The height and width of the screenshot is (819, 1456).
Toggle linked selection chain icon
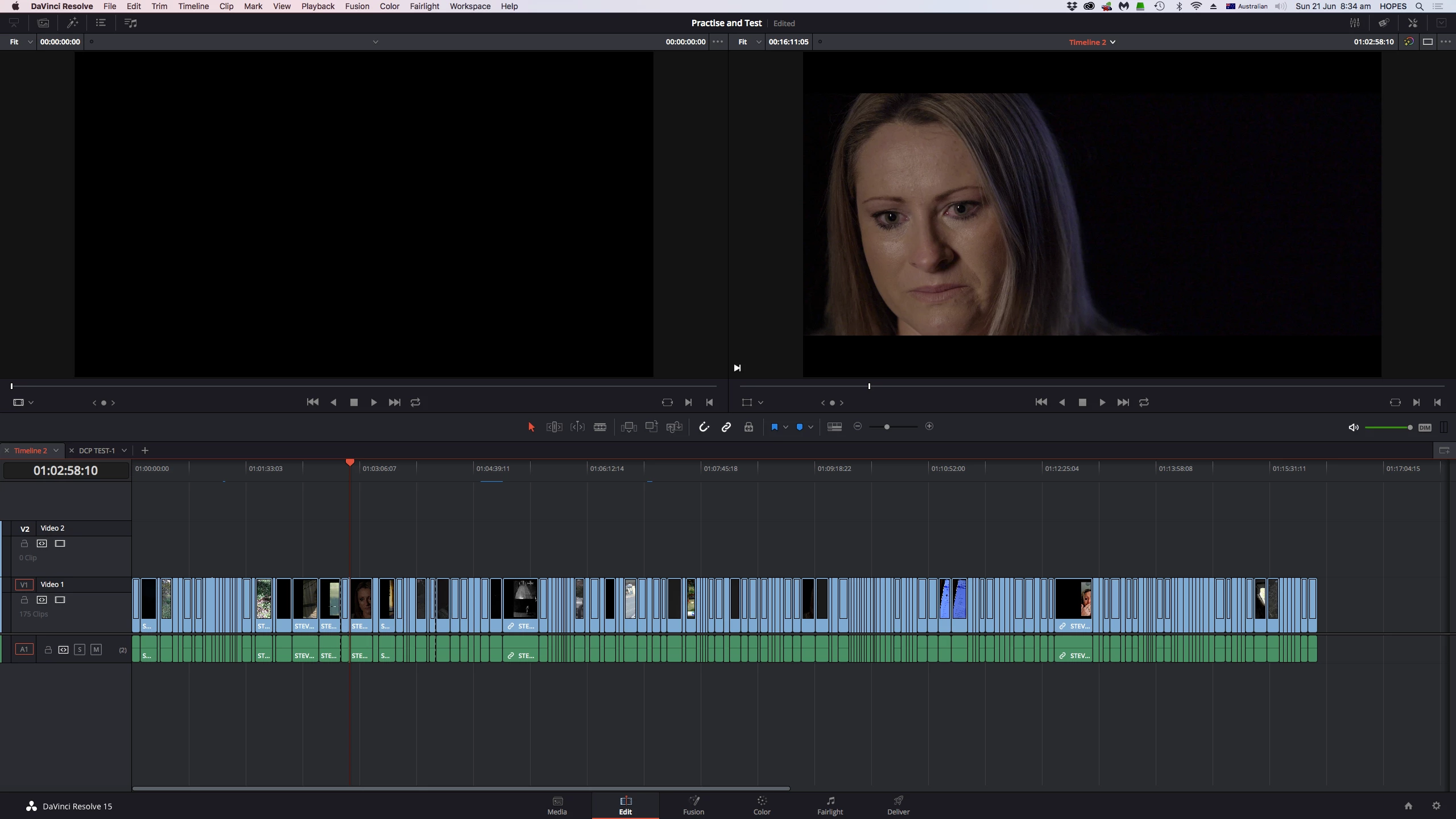click(726, 427)
